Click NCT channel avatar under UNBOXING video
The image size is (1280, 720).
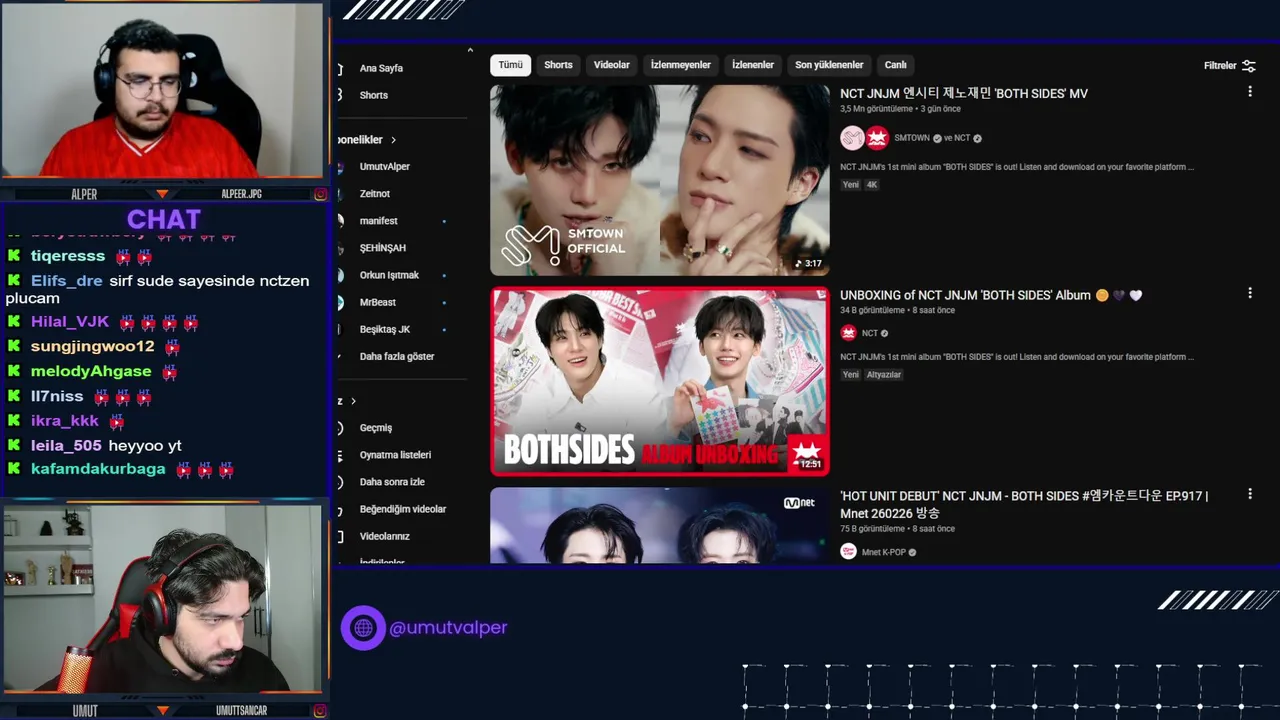848,333
